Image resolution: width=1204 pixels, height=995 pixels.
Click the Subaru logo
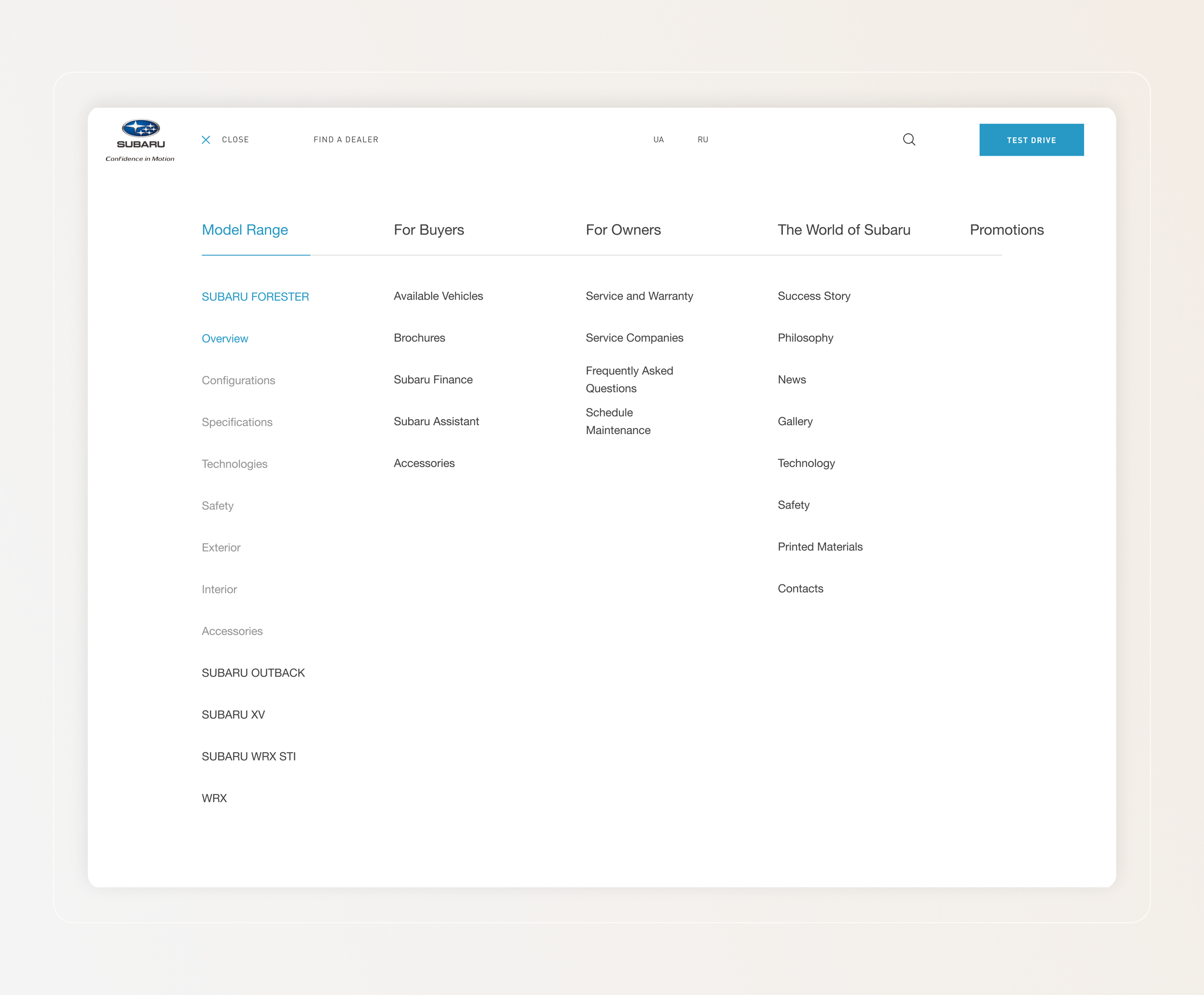(140, 141)
